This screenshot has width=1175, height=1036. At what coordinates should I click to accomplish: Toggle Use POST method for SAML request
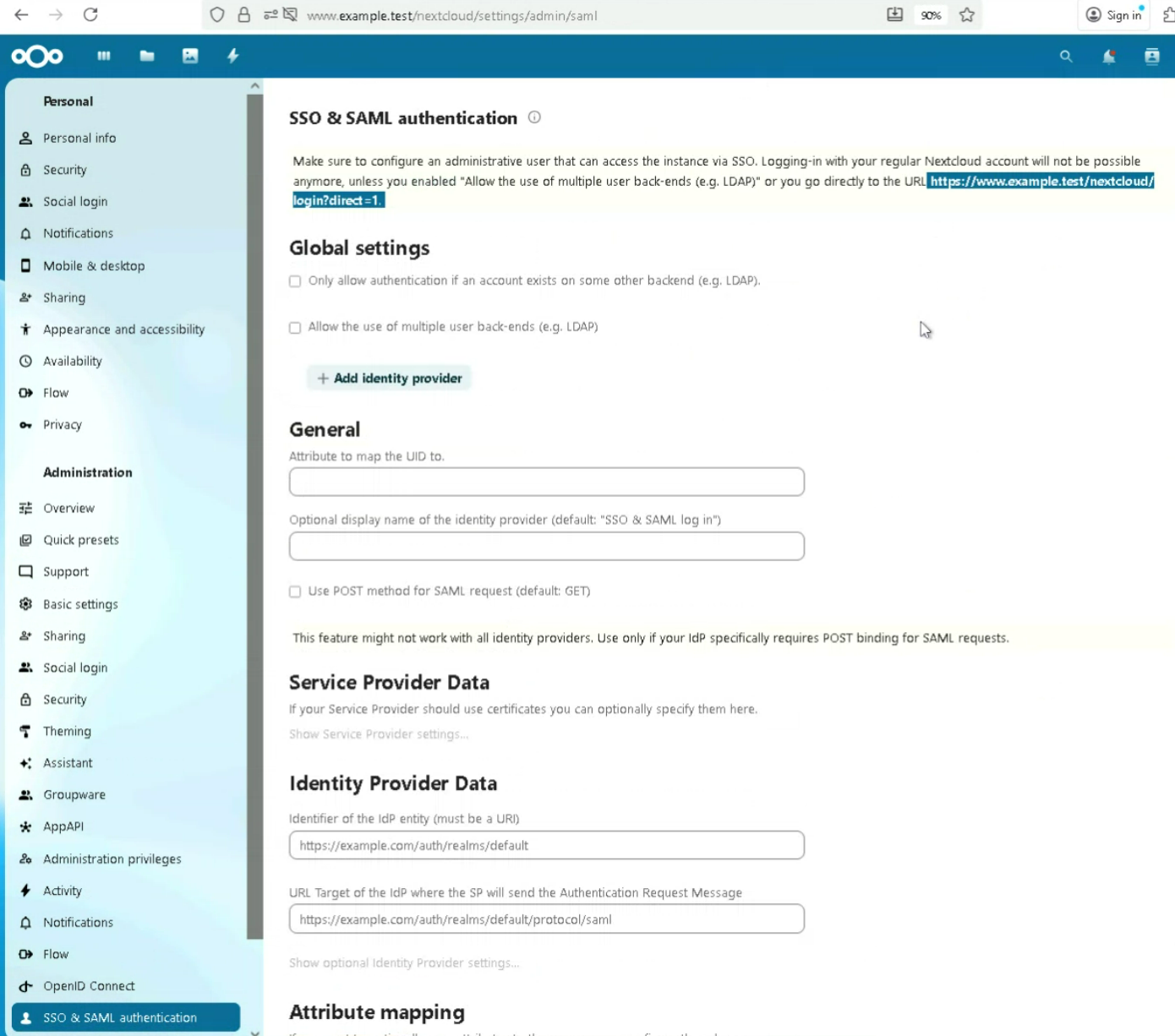click(295, 592)
